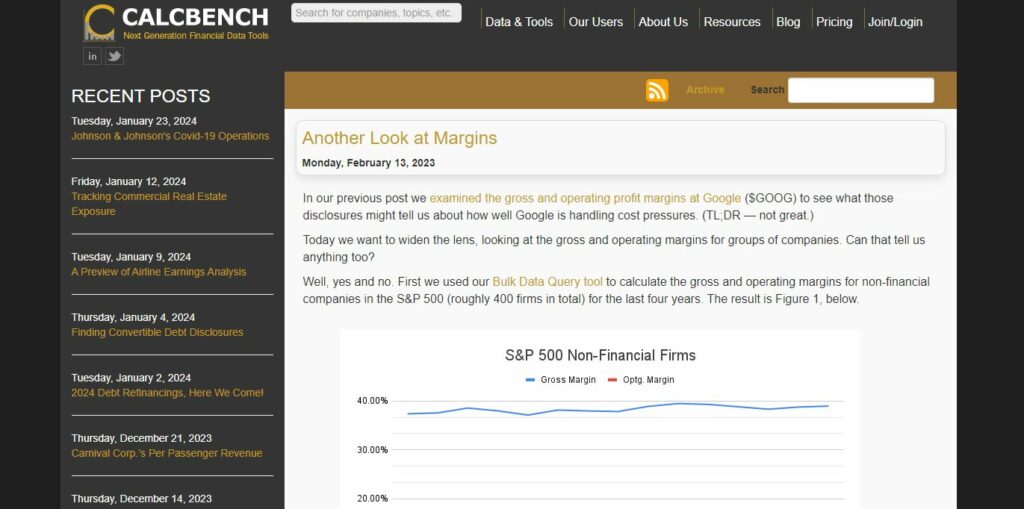Viewport: 1024px width, 509px height.
Task: Open 'Tracking Commercial Real Estate Exposure' post
Action: (x=149, y=204)
